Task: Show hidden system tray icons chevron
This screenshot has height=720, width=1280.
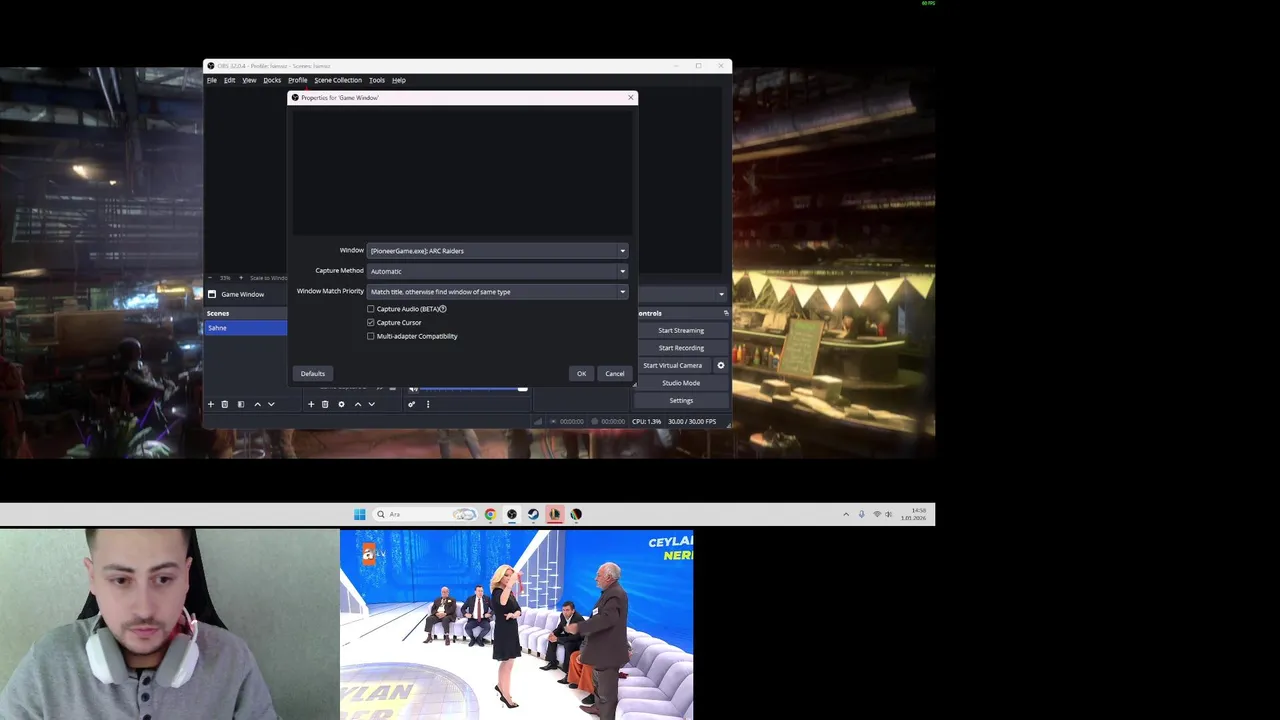Action: click(x=846, y=514)
